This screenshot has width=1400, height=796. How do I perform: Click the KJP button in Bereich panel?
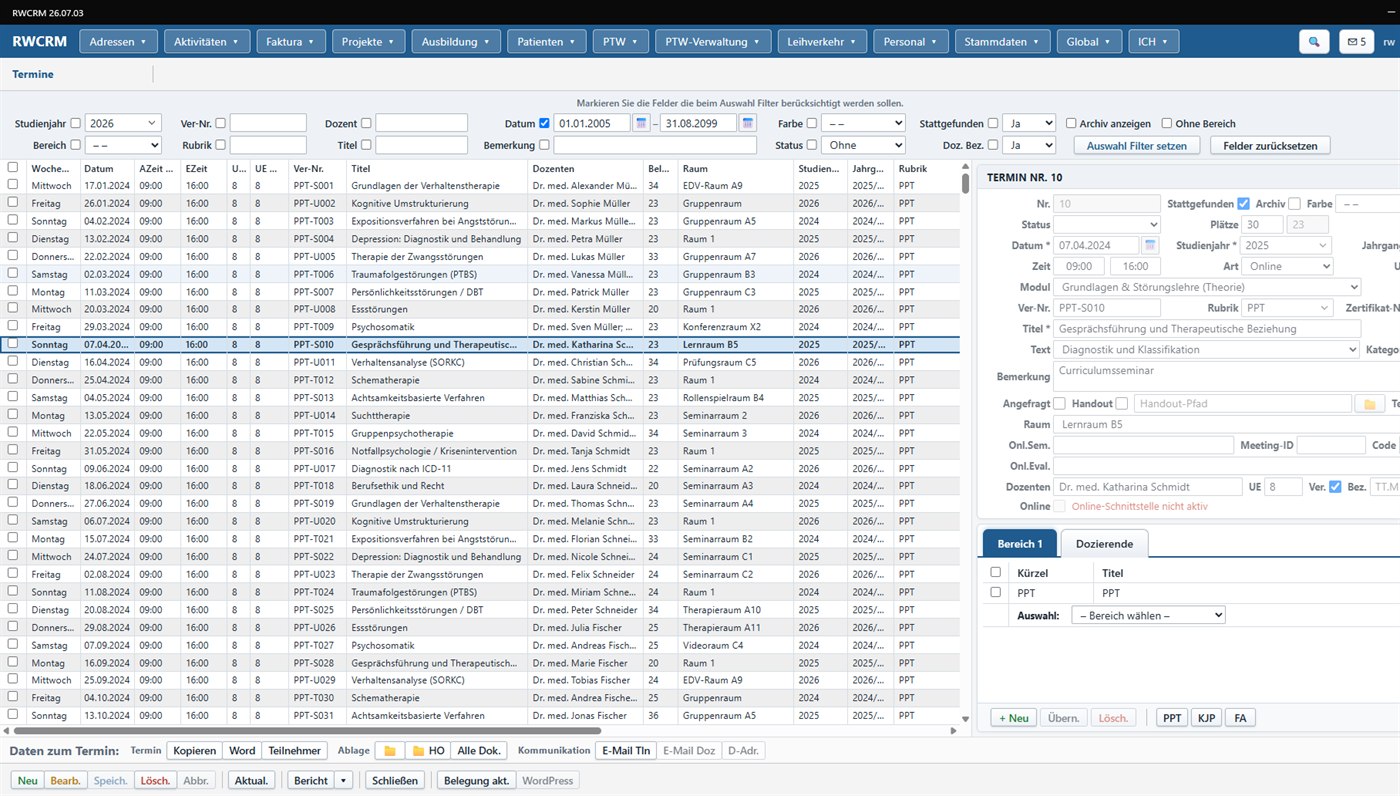(x=1205, y=718)
